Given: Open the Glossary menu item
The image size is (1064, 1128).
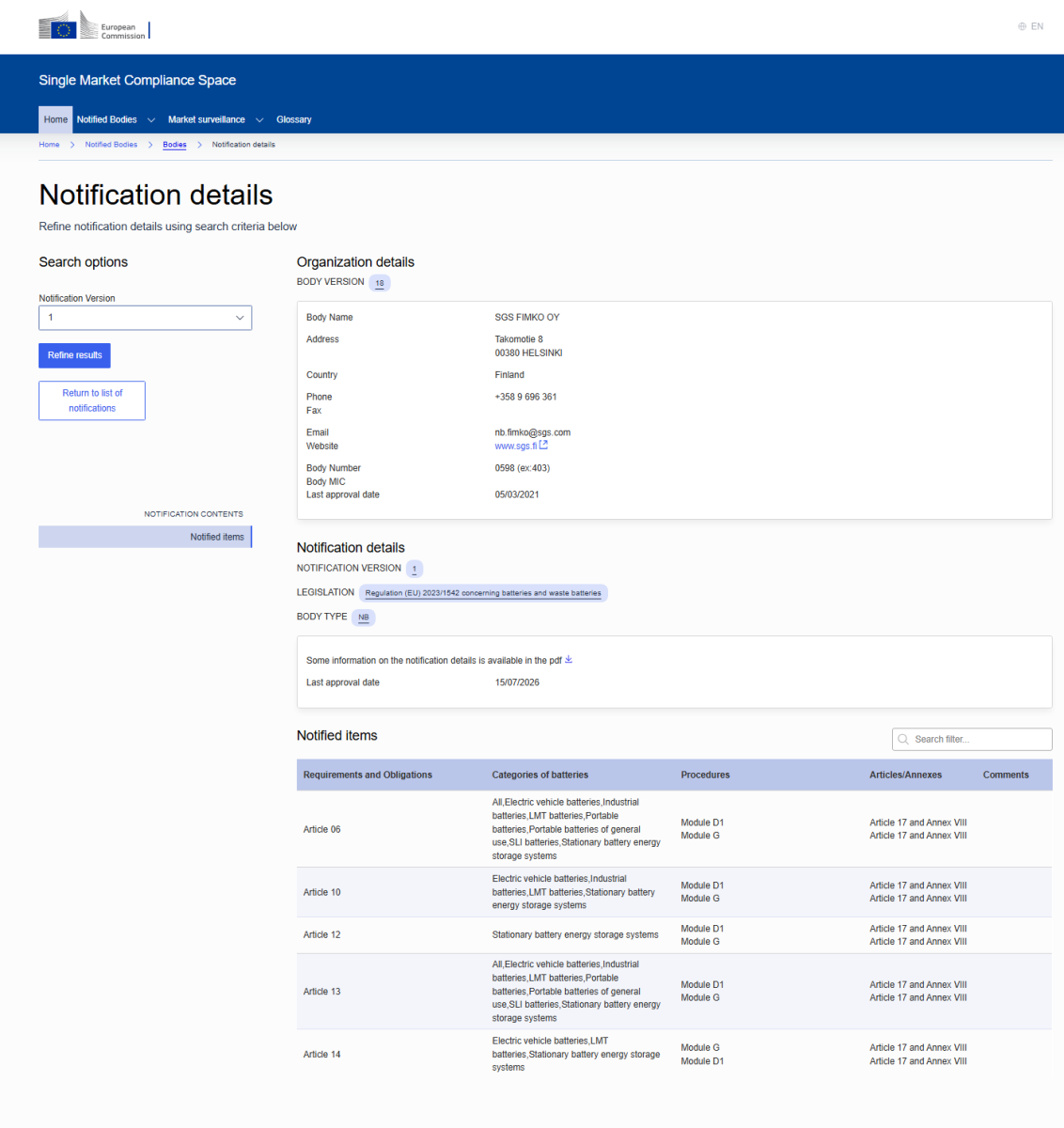Looking at the screenshot, I should pyautogui.click(x=293, y=119).
